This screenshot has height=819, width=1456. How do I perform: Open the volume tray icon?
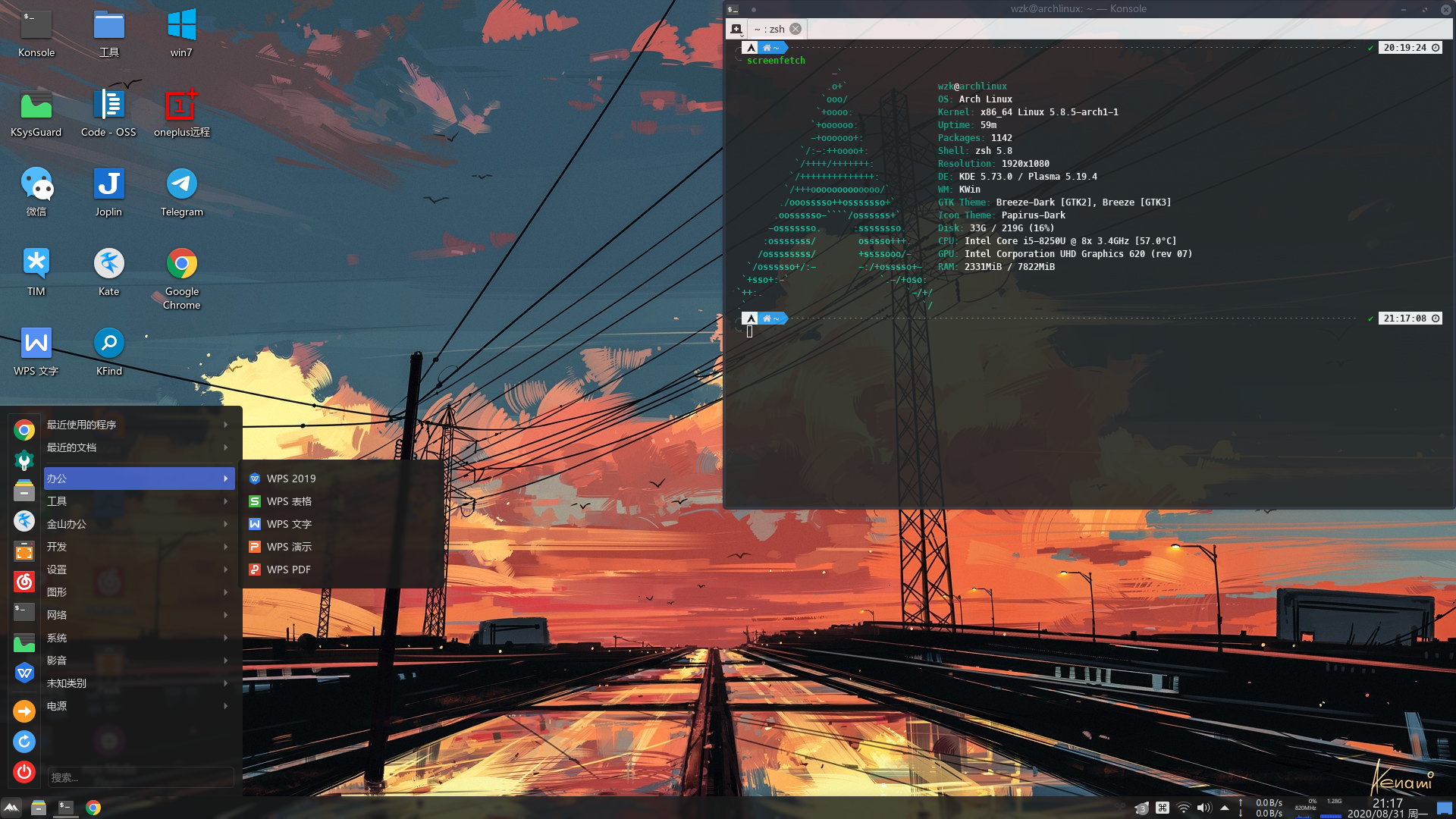[1204, 808]
